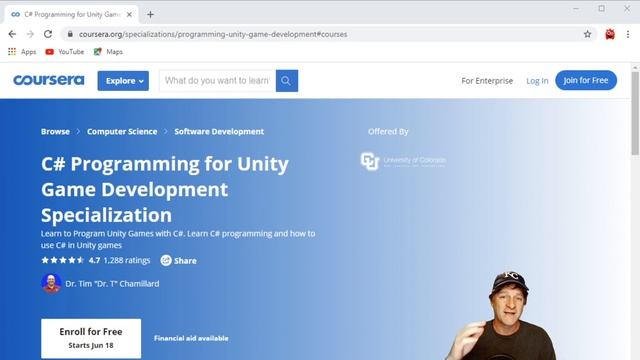The height and width of the screenshot is (360, 640).
Task: Go to Computer Science breadcrumb
Action: click(x=122, y=131)
